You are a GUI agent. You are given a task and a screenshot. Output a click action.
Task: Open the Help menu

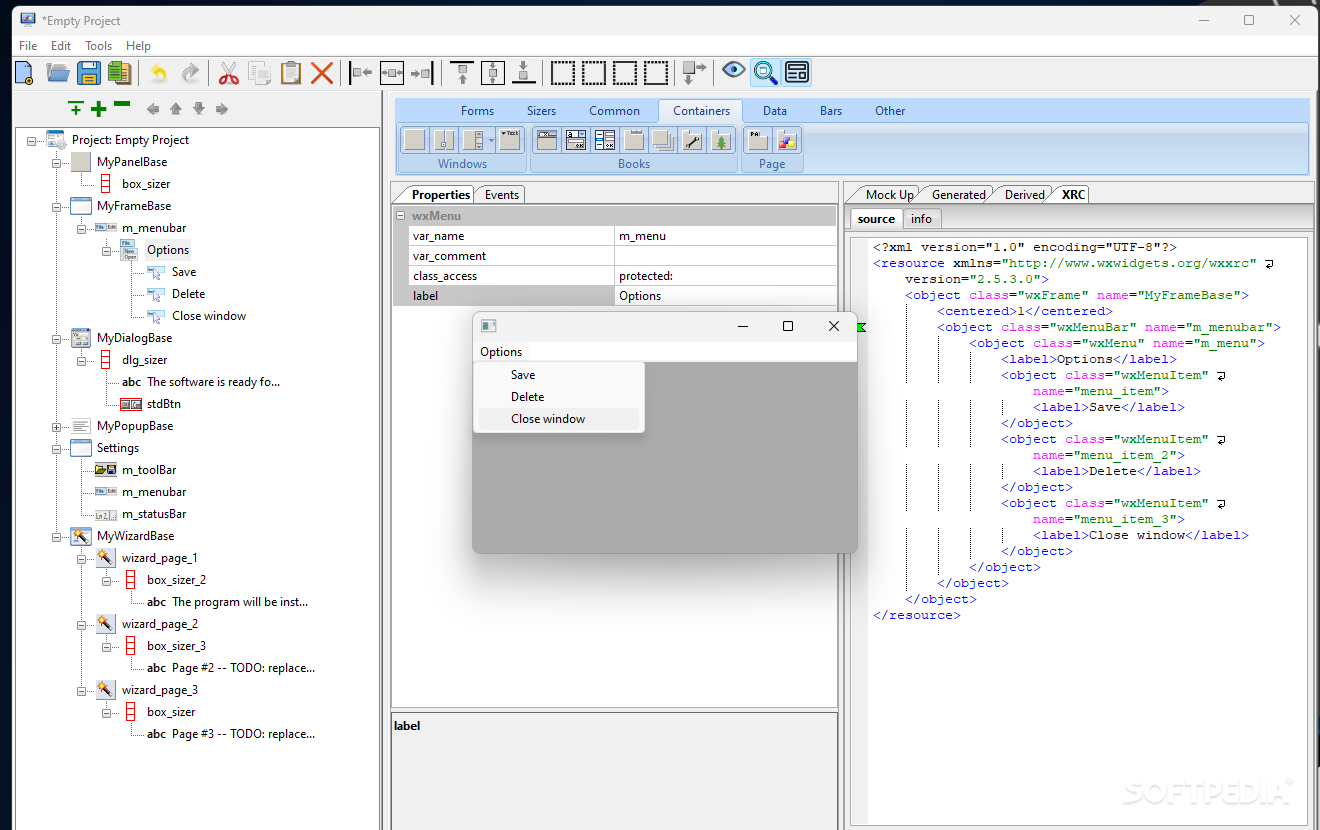(138, 46)
